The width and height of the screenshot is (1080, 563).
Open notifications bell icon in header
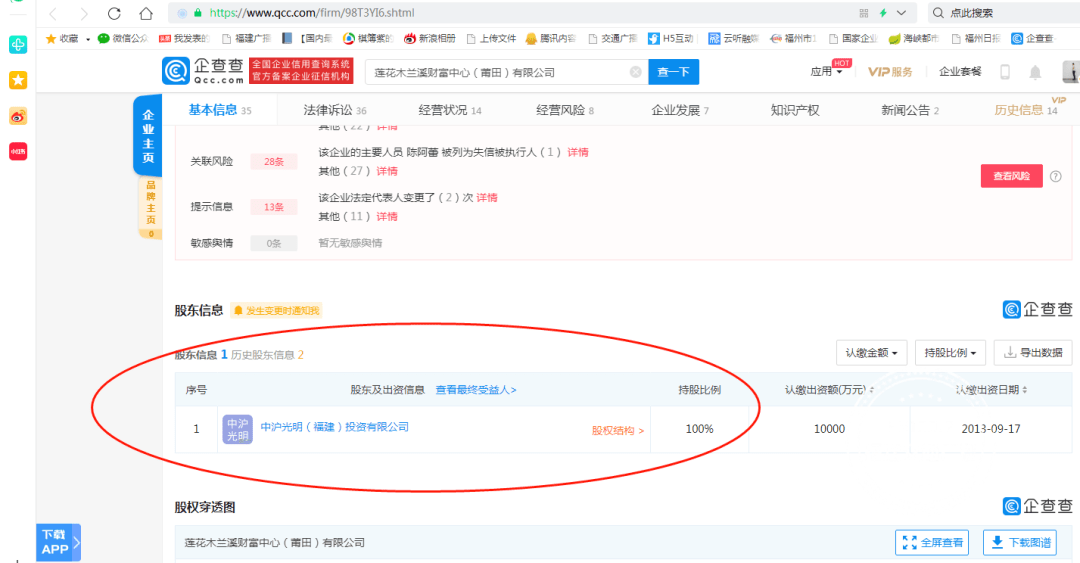1035,72
